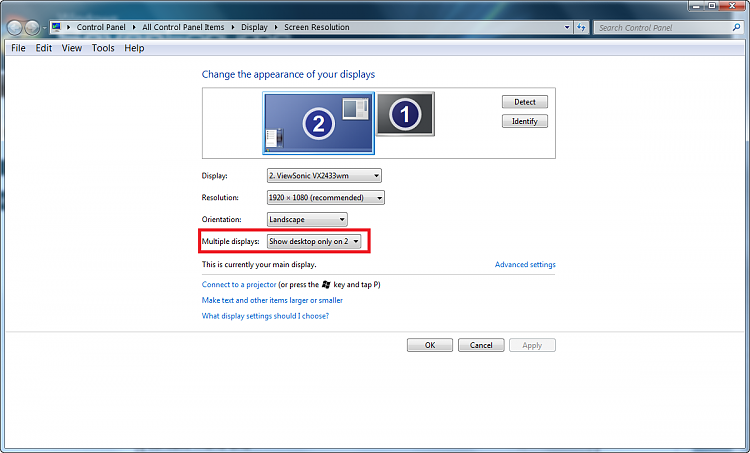The height and width of the screenshot is (453, 750).
Task: Open the View menu
Action: pyautogui.click(x=72, y=48)
